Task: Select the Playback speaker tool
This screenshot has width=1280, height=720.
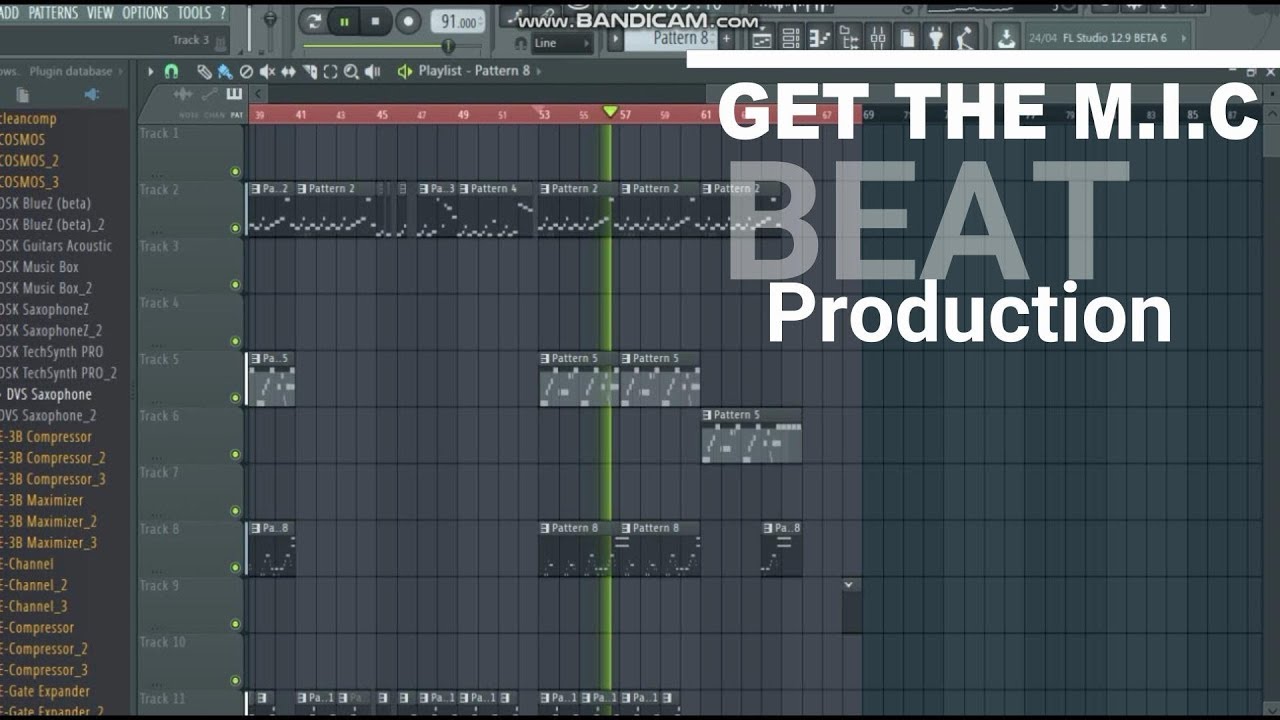Action: tap(372, 71)
